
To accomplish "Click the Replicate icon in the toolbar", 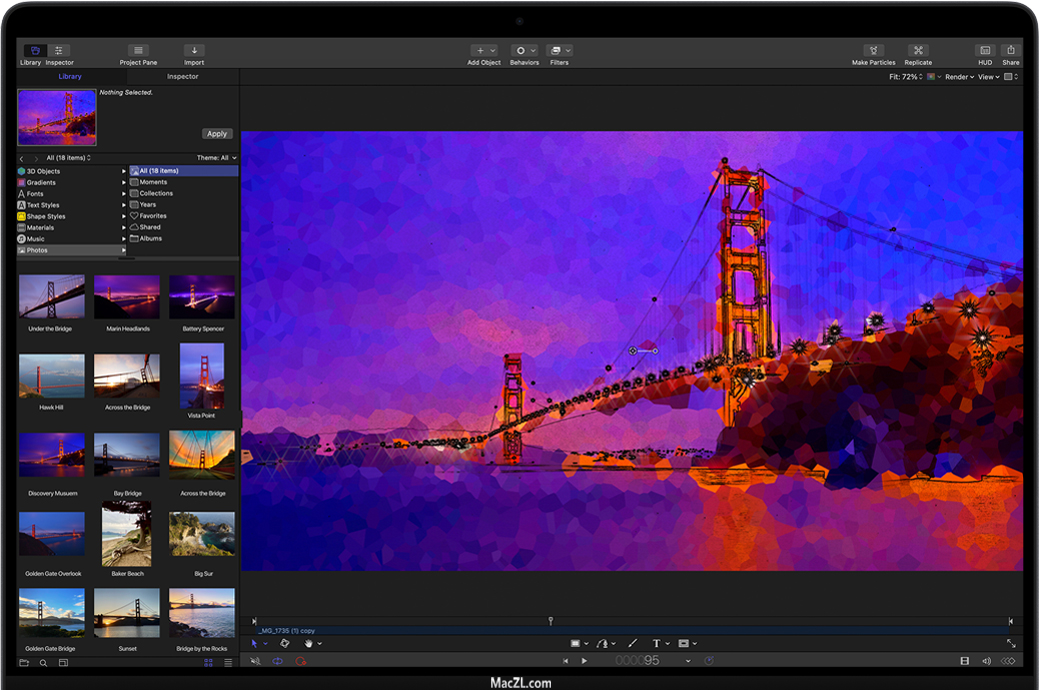I will (x=918, y=51).
